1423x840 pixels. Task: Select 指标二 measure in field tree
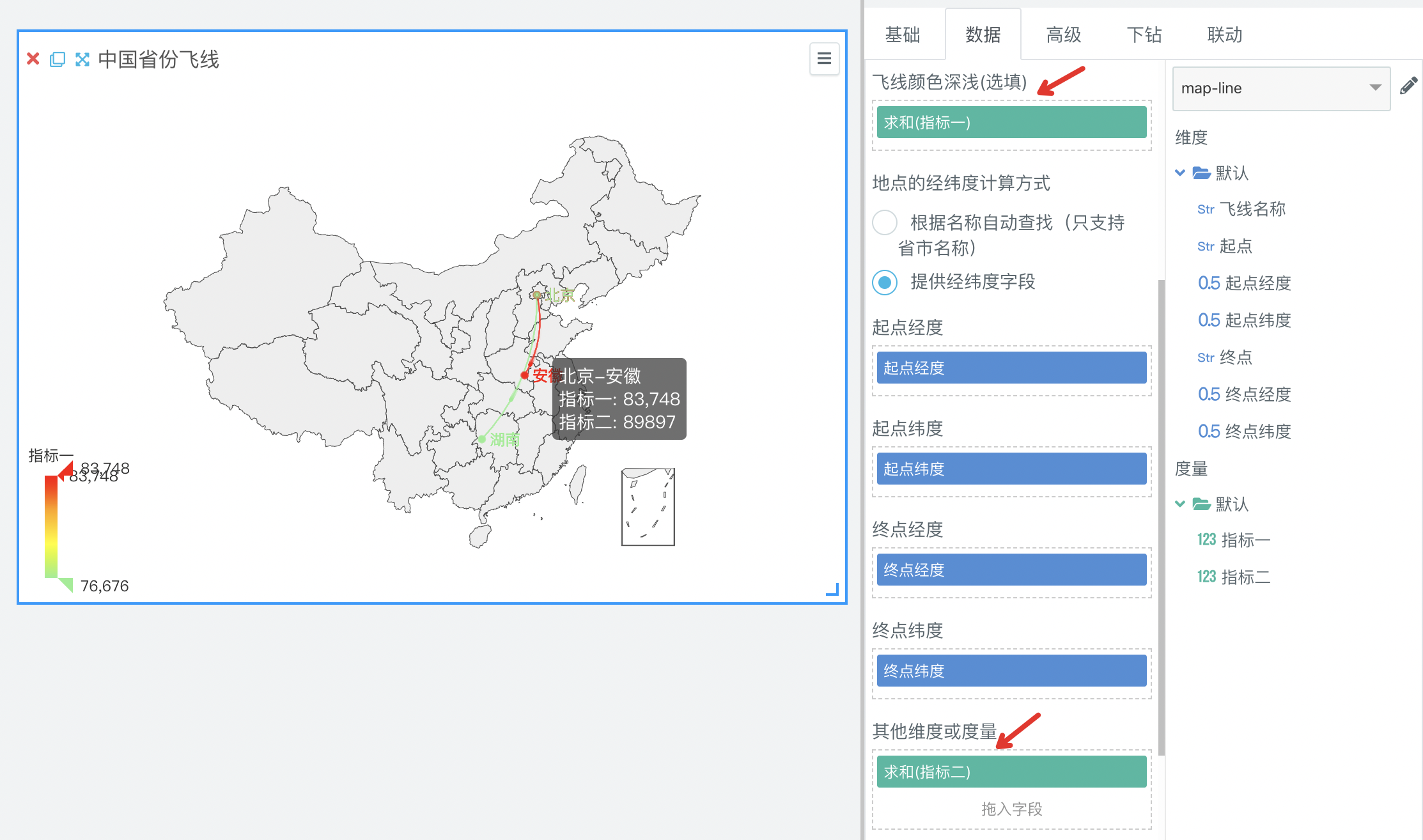point(1245,577)
